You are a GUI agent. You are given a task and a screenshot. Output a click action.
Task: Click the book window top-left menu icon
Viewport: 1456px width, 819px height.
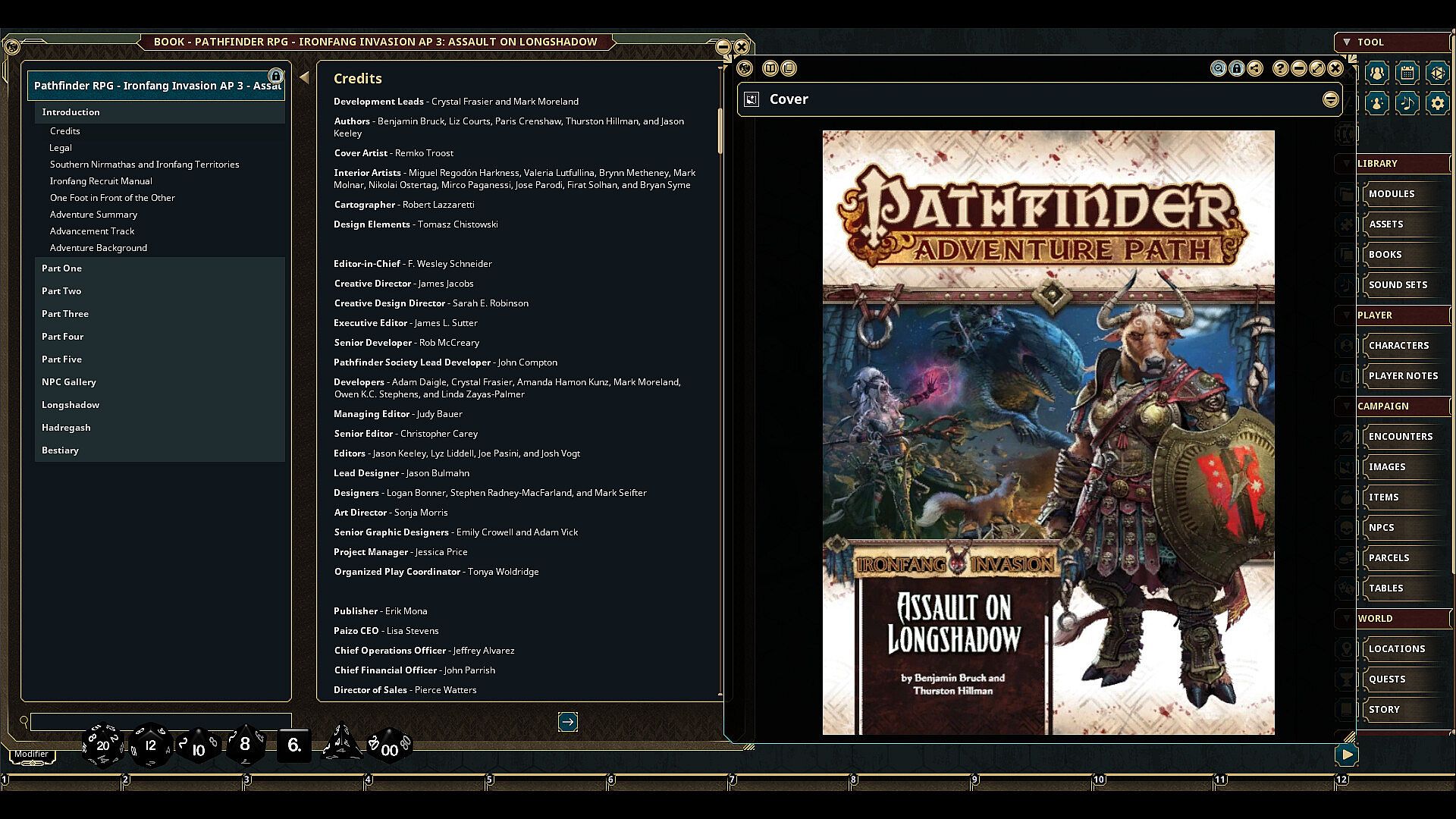pos(11,47)
